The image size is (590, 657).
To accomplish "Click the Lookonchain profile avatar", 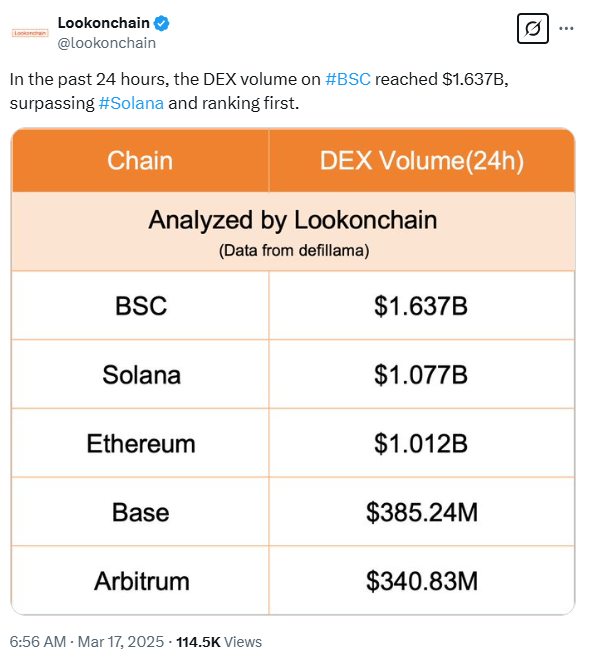I will 30,33.
